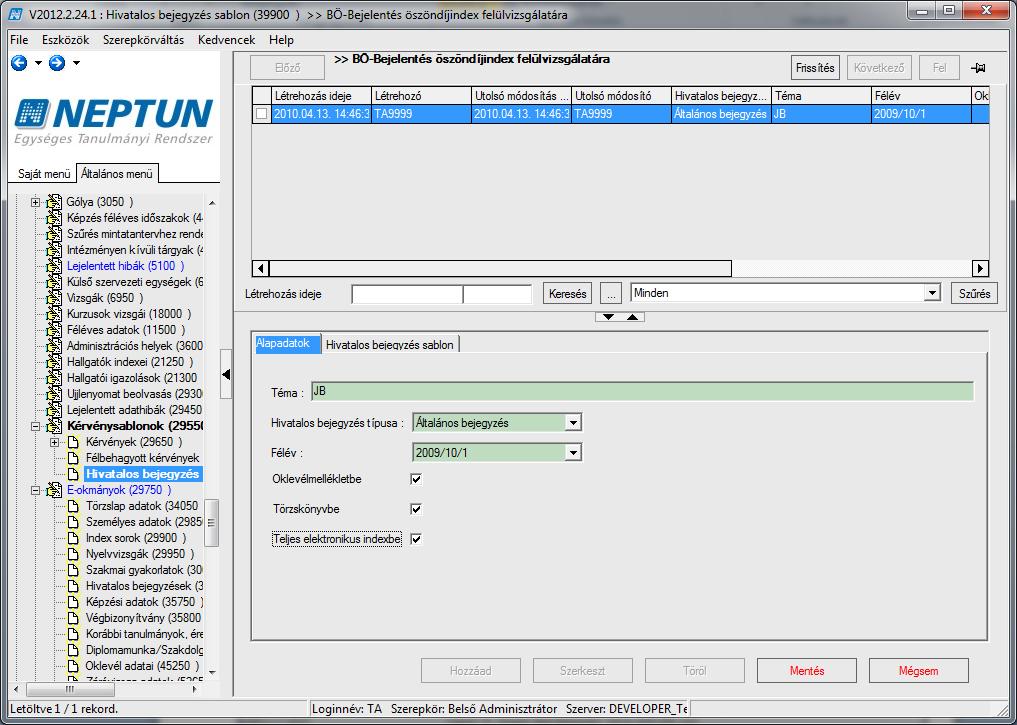
Task: Open the Eszközök menu
Action: click(66, 40)
